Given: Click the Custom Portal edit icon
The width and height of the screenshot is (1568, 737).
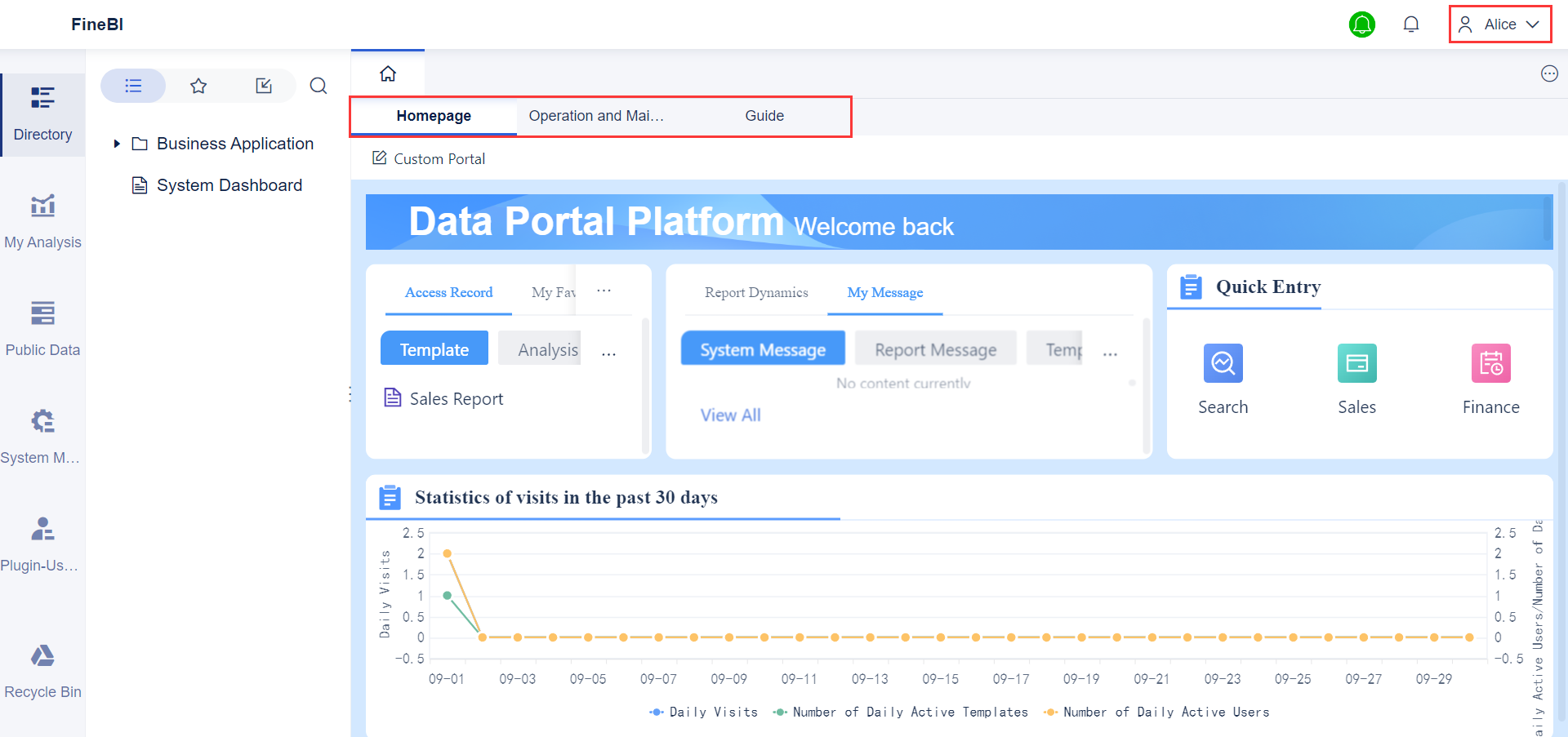Looking at the screenshot, I should coord(380,158).
